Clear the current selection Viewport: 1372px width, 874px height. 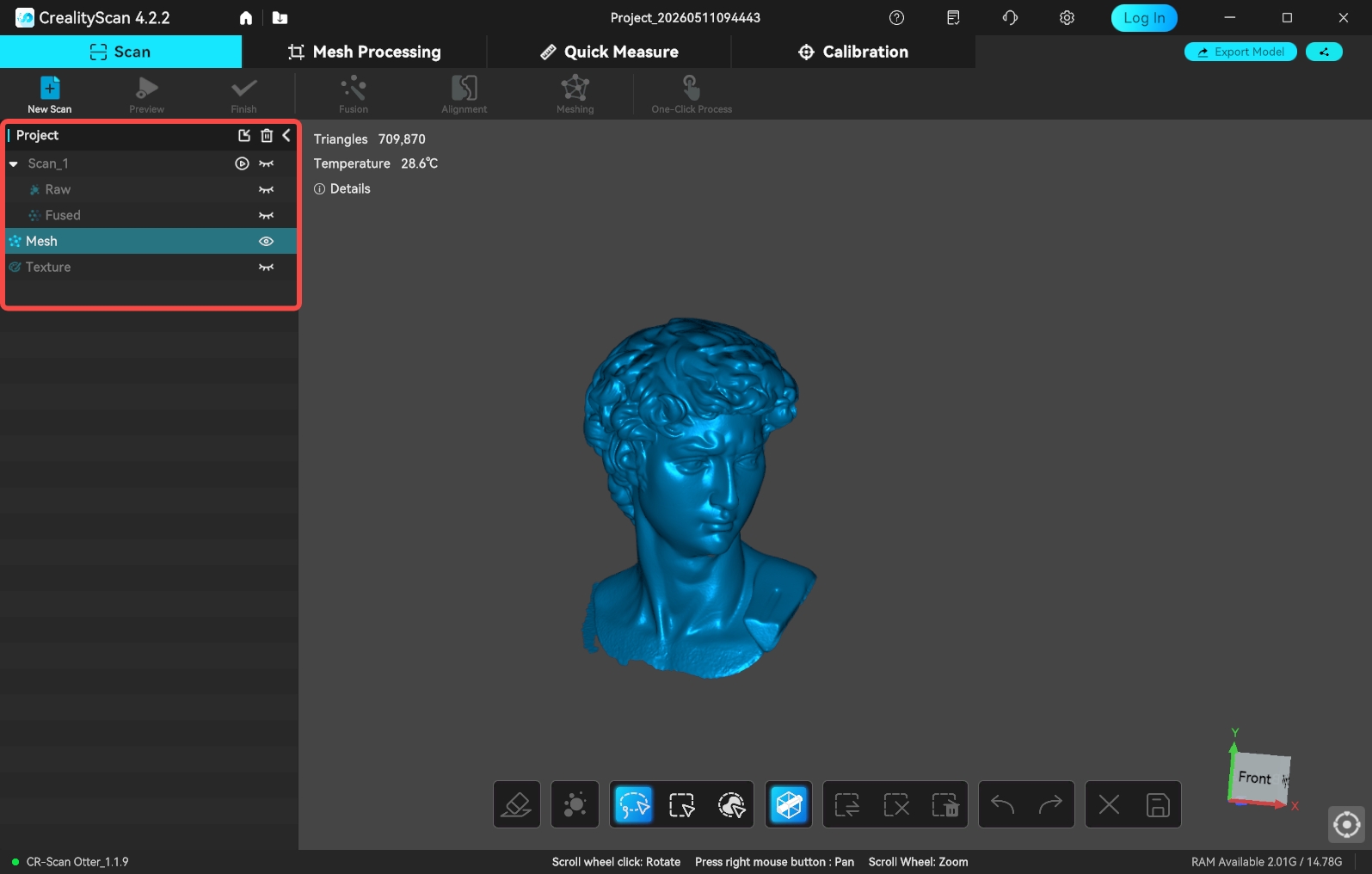coord(896,804)
